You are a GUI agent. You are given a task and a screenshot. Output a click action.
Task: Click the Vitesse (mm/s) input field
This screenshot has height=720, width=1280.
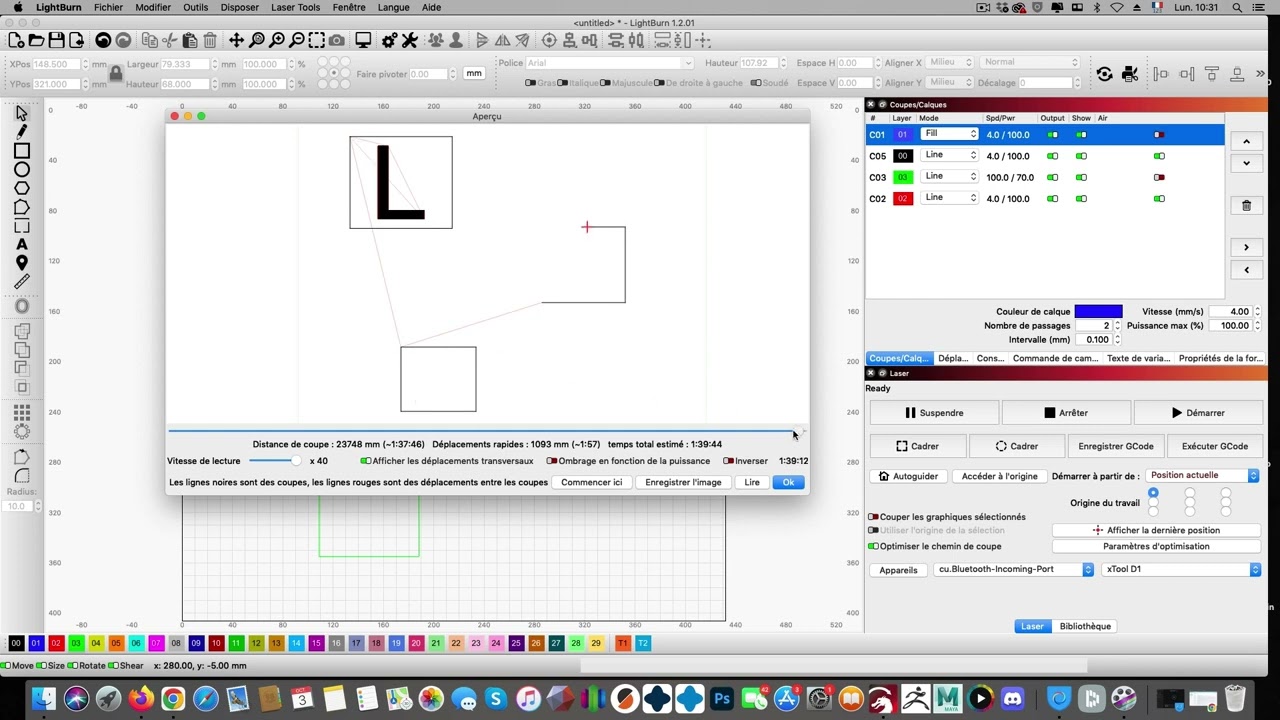tap(1229, 311)
